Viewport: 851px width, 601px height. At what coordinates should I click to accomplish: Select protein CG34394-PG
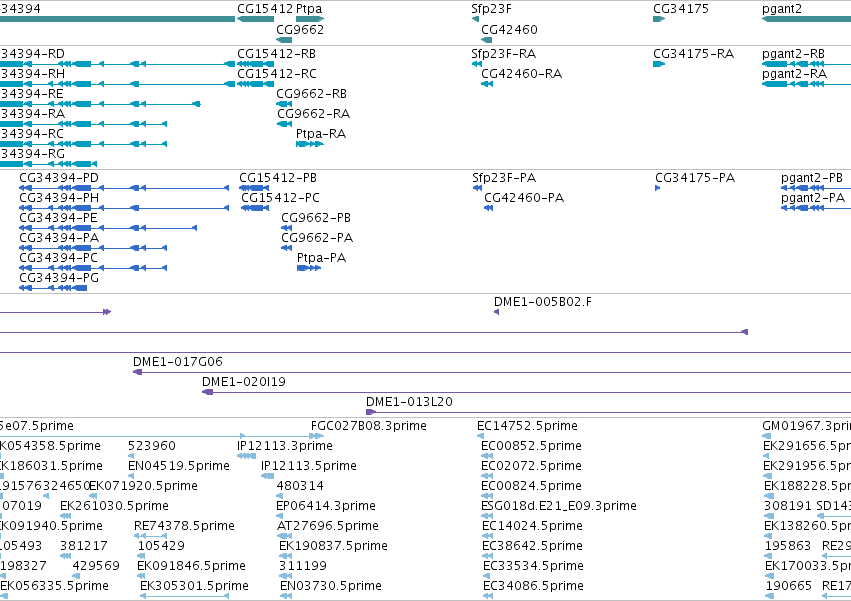(59, 278)
